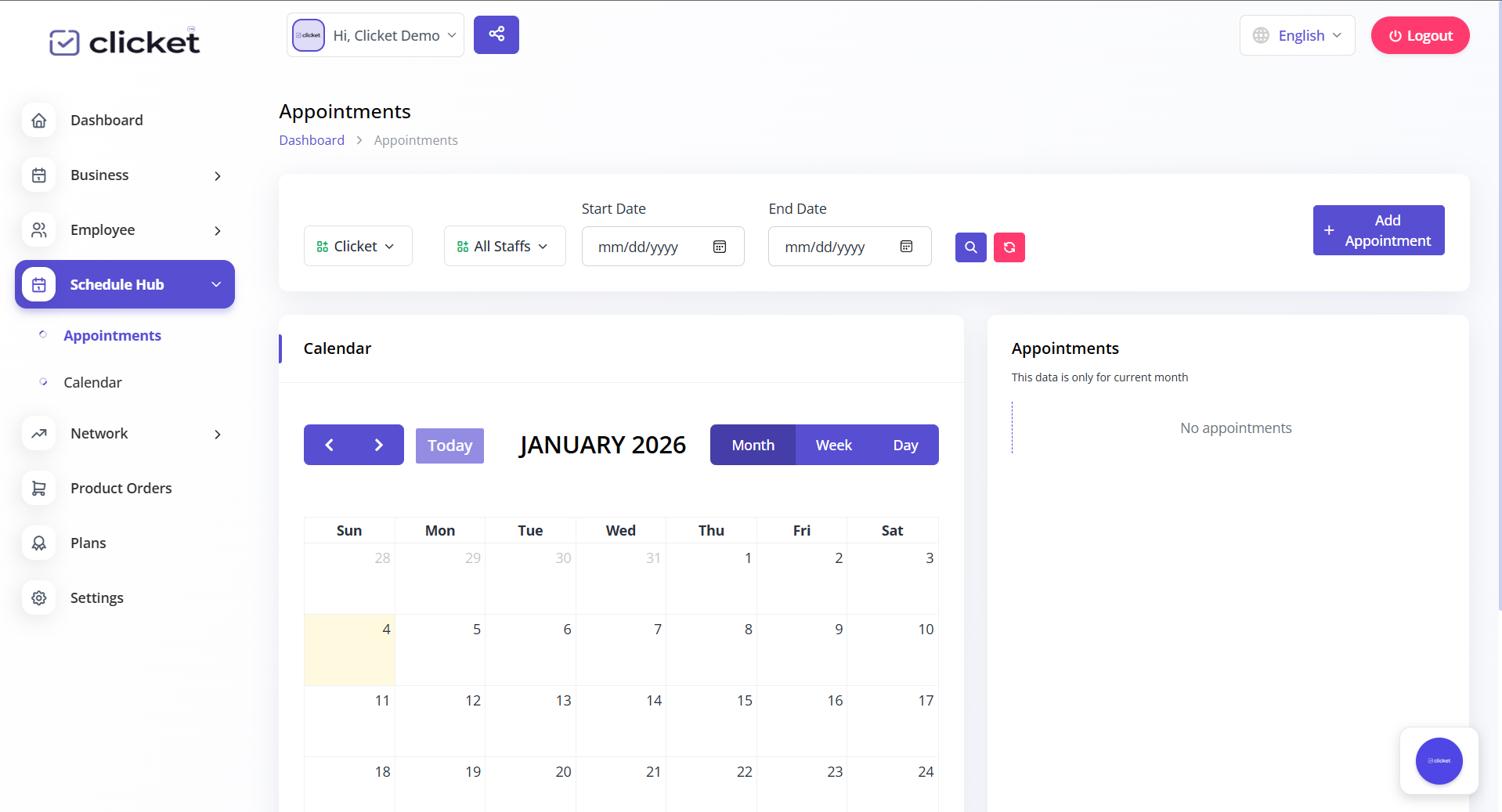Switch calendar to Week view
This screenshot has width=1502, height=812.
pos(833,445)
